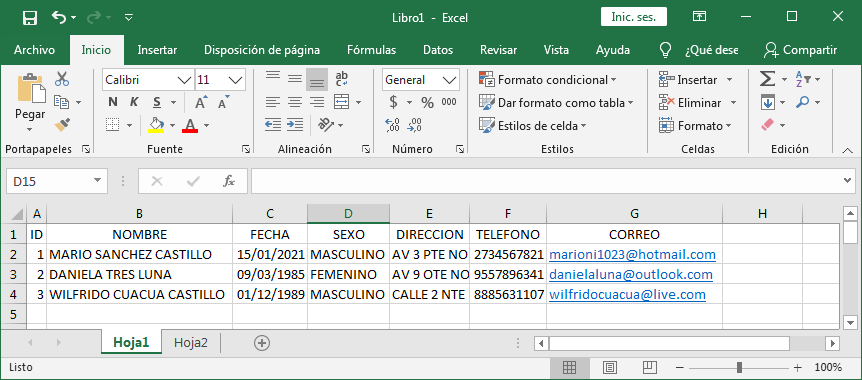Click the AutoSum sigma icon
The height and width of the screenshot is (380, 862).
[767, 80]
